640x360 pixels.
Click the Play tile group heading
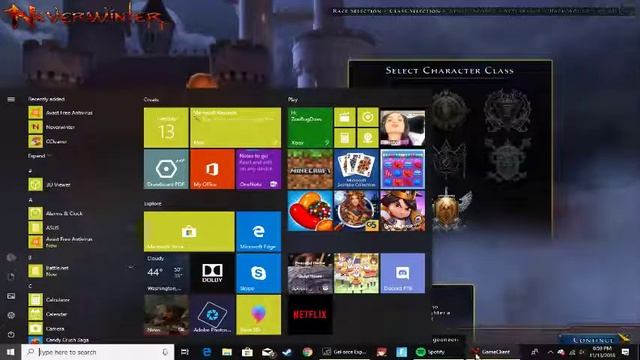[x=293, y=100]
